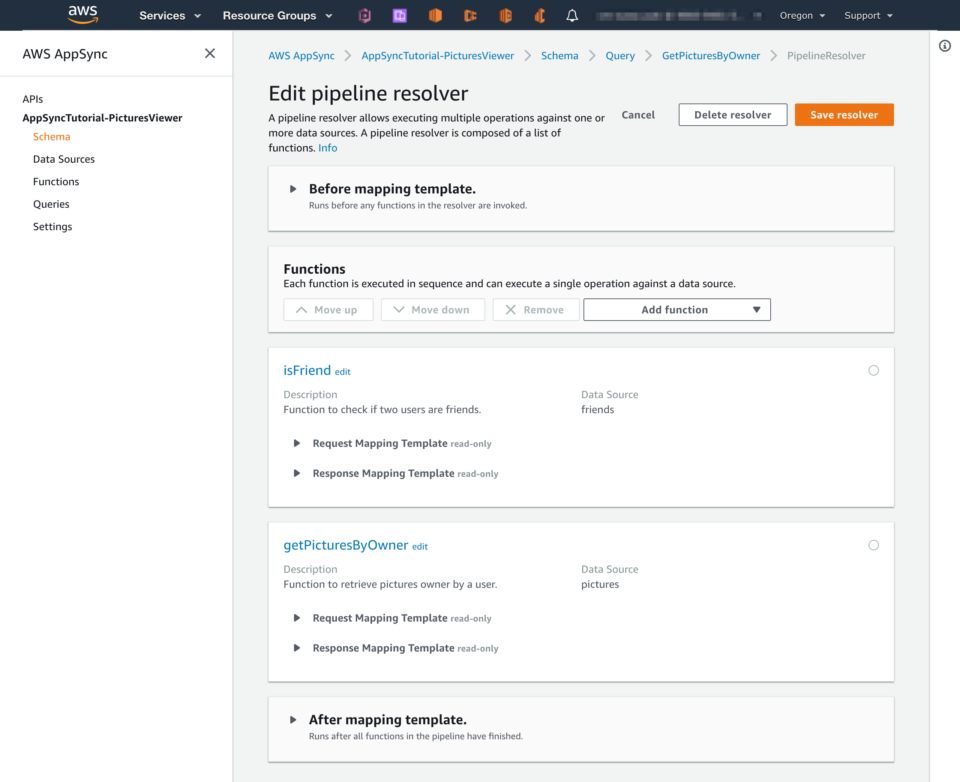Image resolution: width=960 pixels, height=782 pixels.
Task: Open the notifications bell
Action: coord(572,16)
